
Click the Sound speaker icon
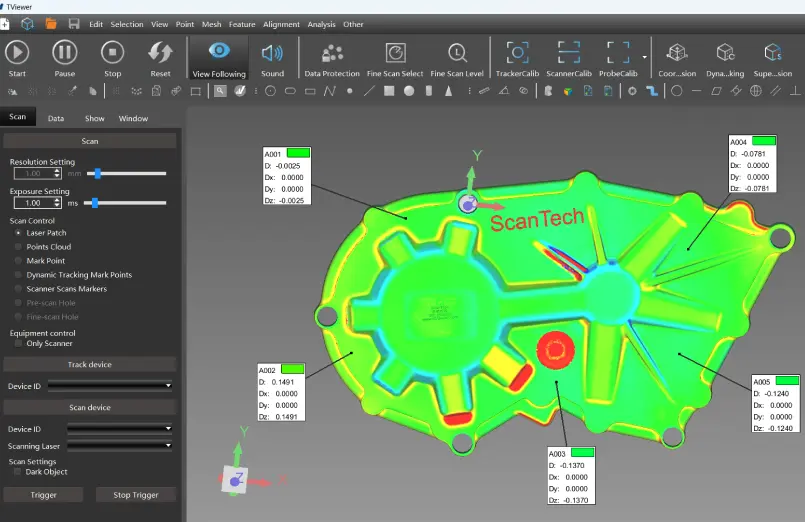click(x=272, y=53)
